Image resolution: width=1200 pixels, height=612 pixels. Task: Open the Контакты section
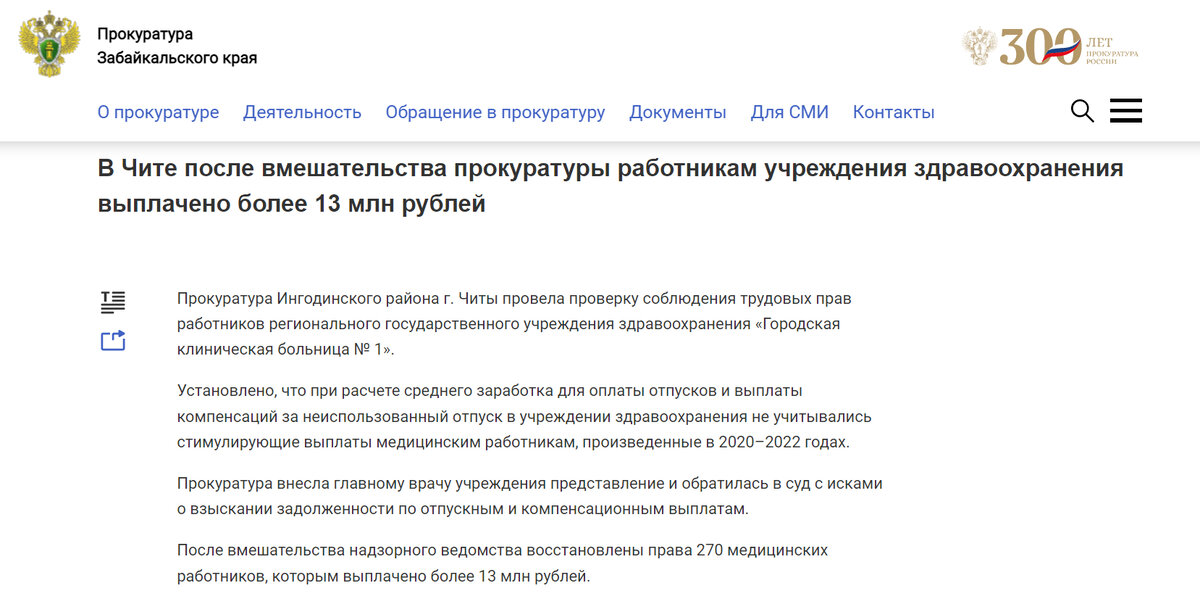pyautogui.click(x=893, y=112)
